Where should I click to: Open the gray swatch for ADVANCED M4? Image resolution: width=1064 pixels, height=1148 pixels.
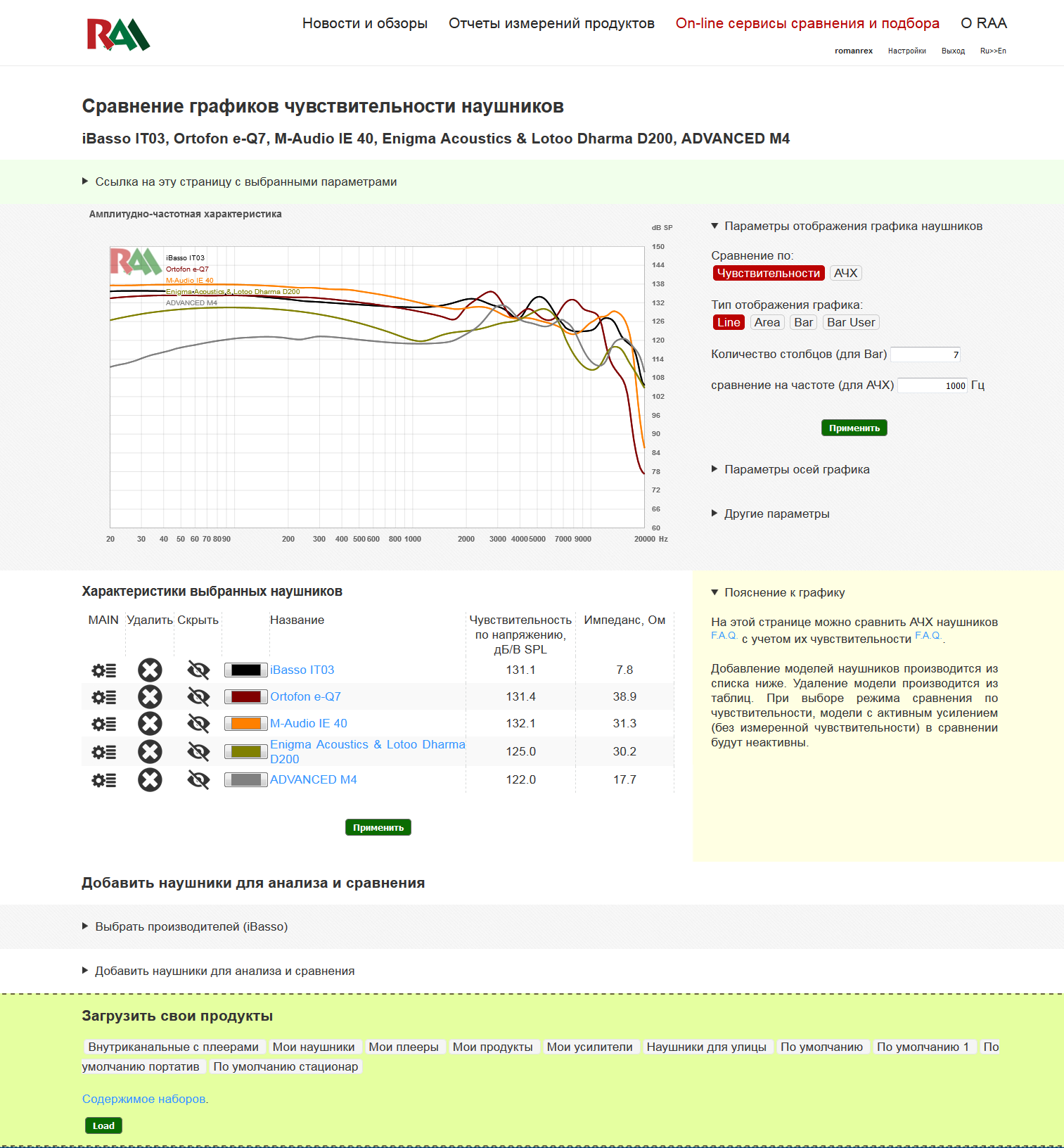point(246,779)
